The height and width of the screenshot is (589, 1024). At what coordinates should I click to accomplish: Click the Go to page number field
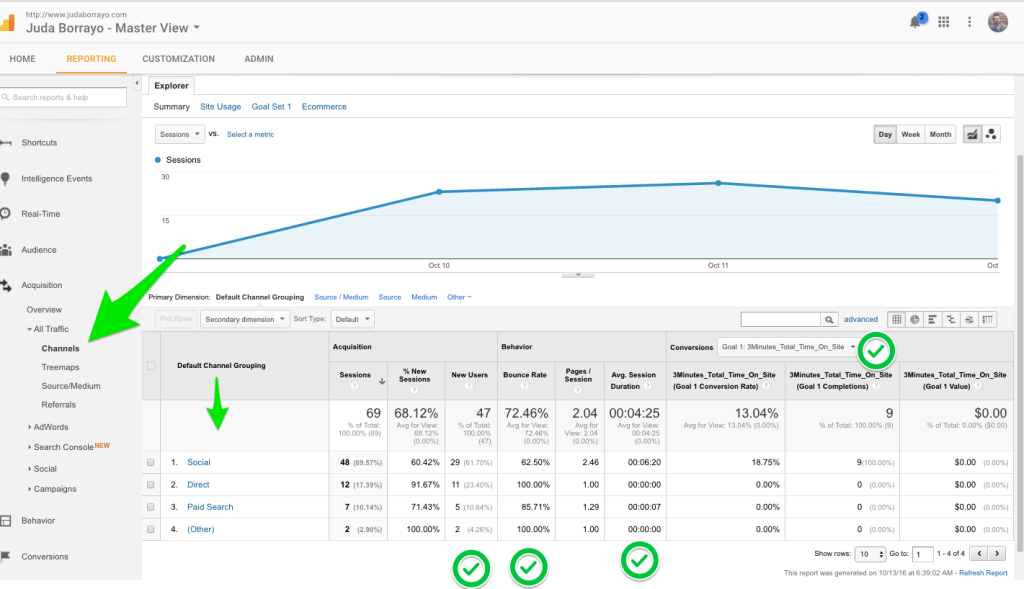pyautogui.click(x=922, y=554)
